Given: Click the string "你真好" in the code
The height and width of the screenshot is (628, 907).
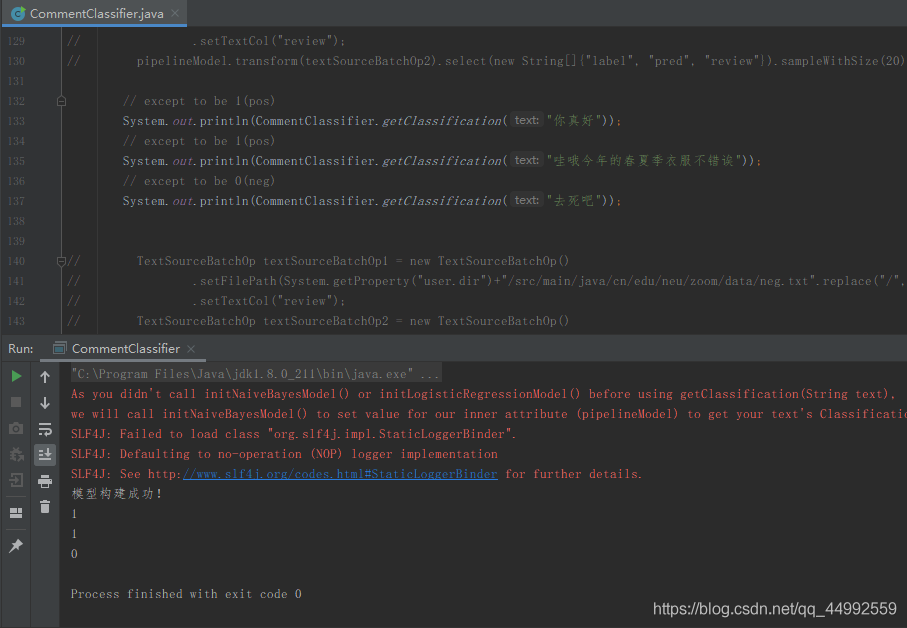Looking at the screenshot, I should click(x=574, y=121).
